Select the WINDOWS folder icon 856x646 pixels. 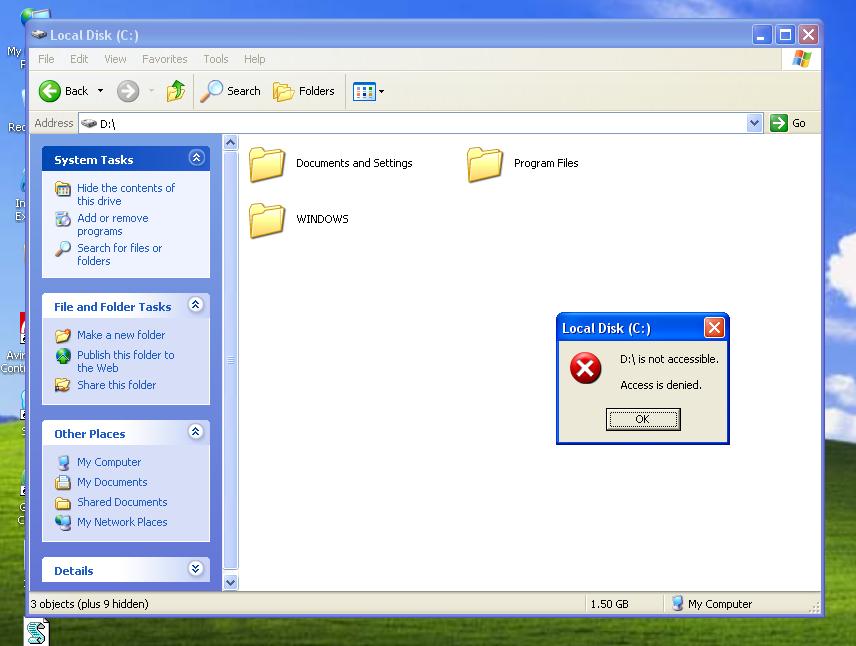pyautogui.click(x=267, y=220)
